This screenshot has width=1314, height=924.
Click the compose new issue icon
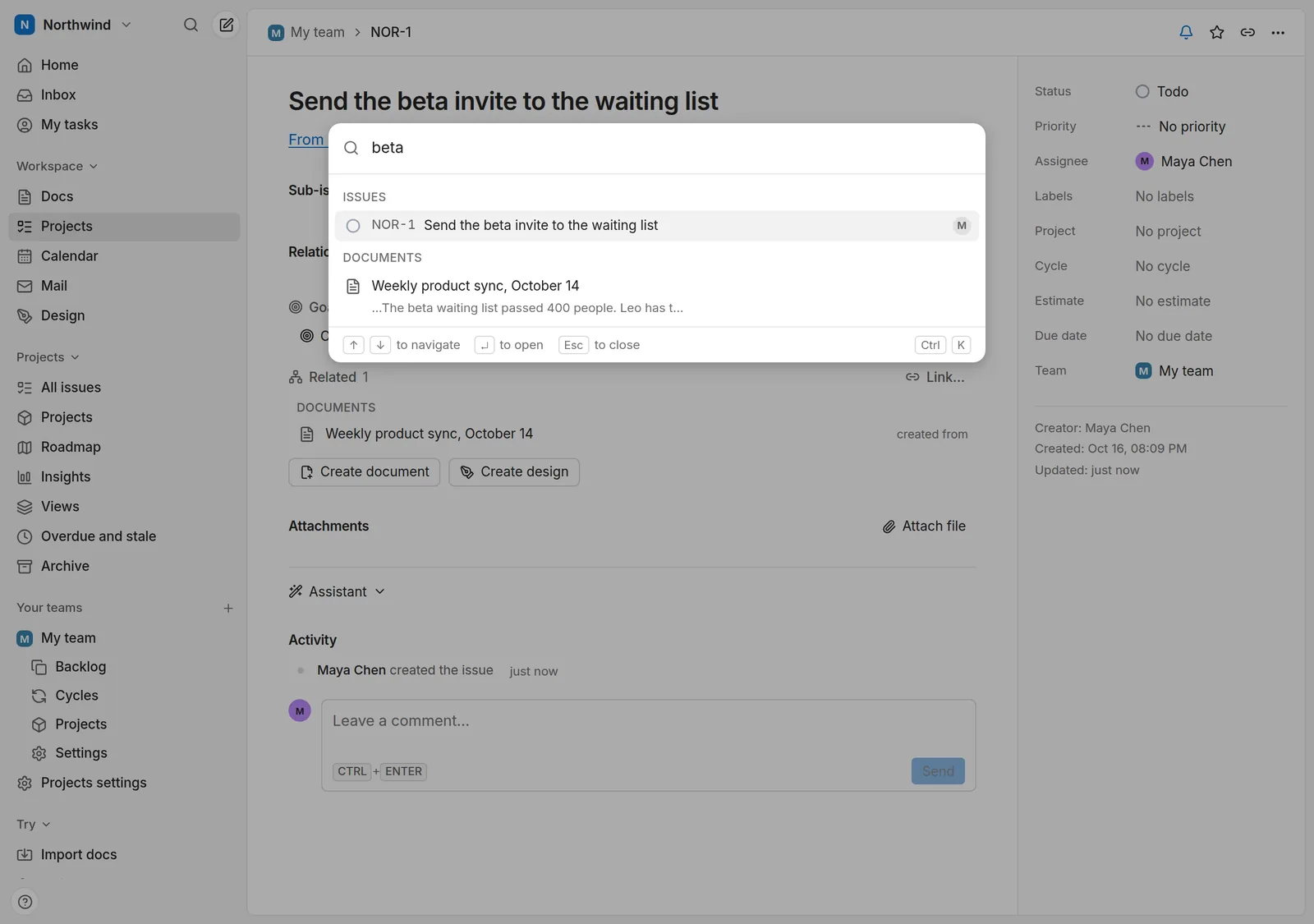coord(227,25)
